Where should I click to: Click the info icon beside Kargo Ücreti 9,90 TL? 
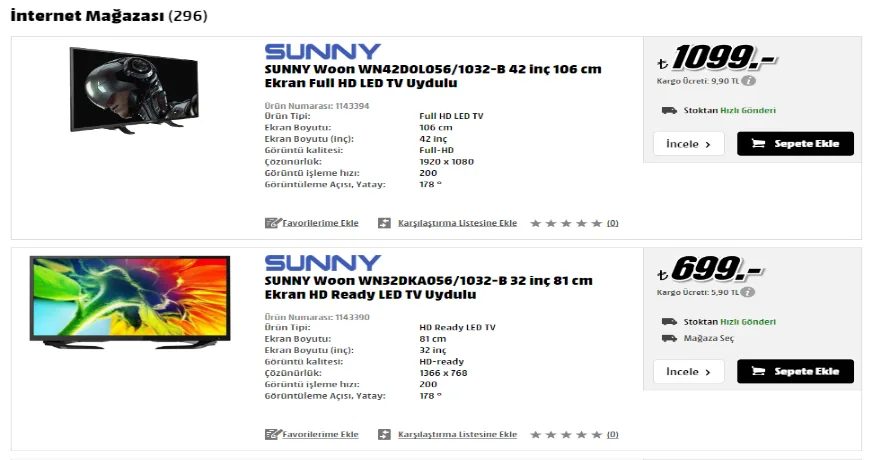[x=749, y=81]
